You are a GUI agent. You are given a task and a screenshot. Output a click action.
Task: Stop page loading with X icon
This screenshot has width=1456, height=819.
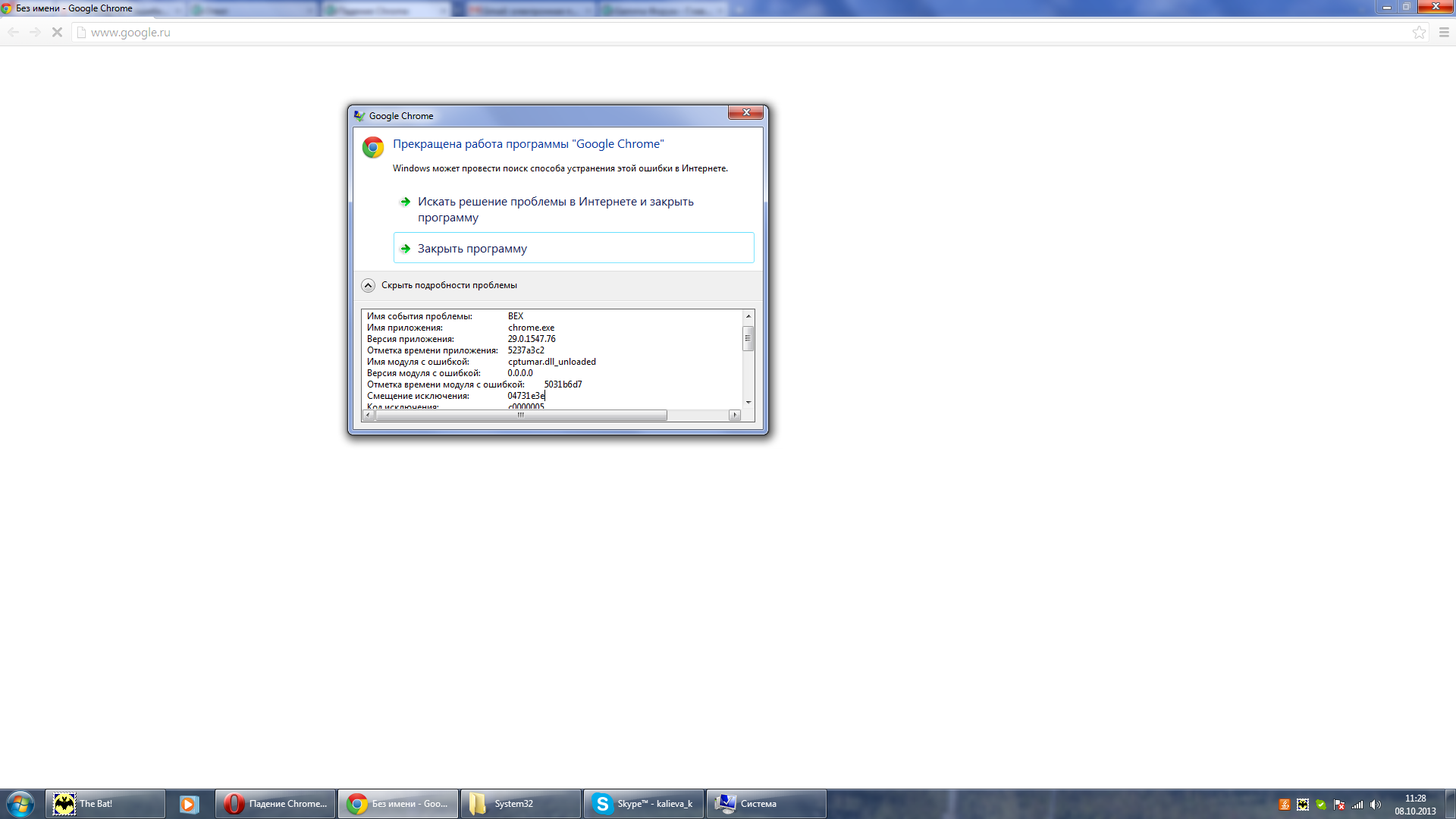tap(57, 32)
